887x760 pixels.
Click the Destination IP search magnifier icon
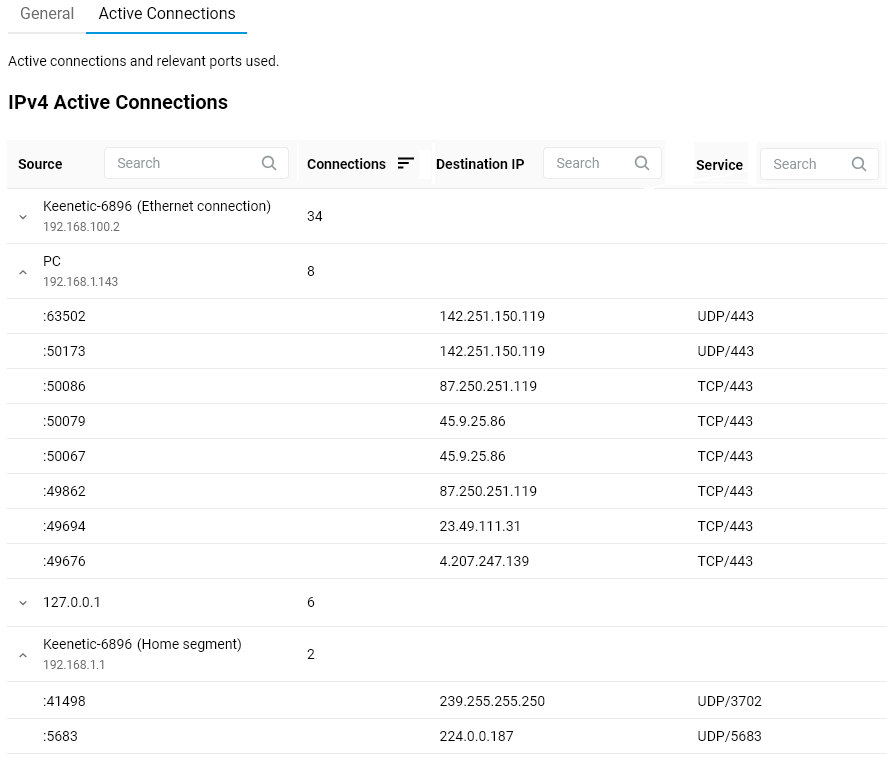coord(642,163)
